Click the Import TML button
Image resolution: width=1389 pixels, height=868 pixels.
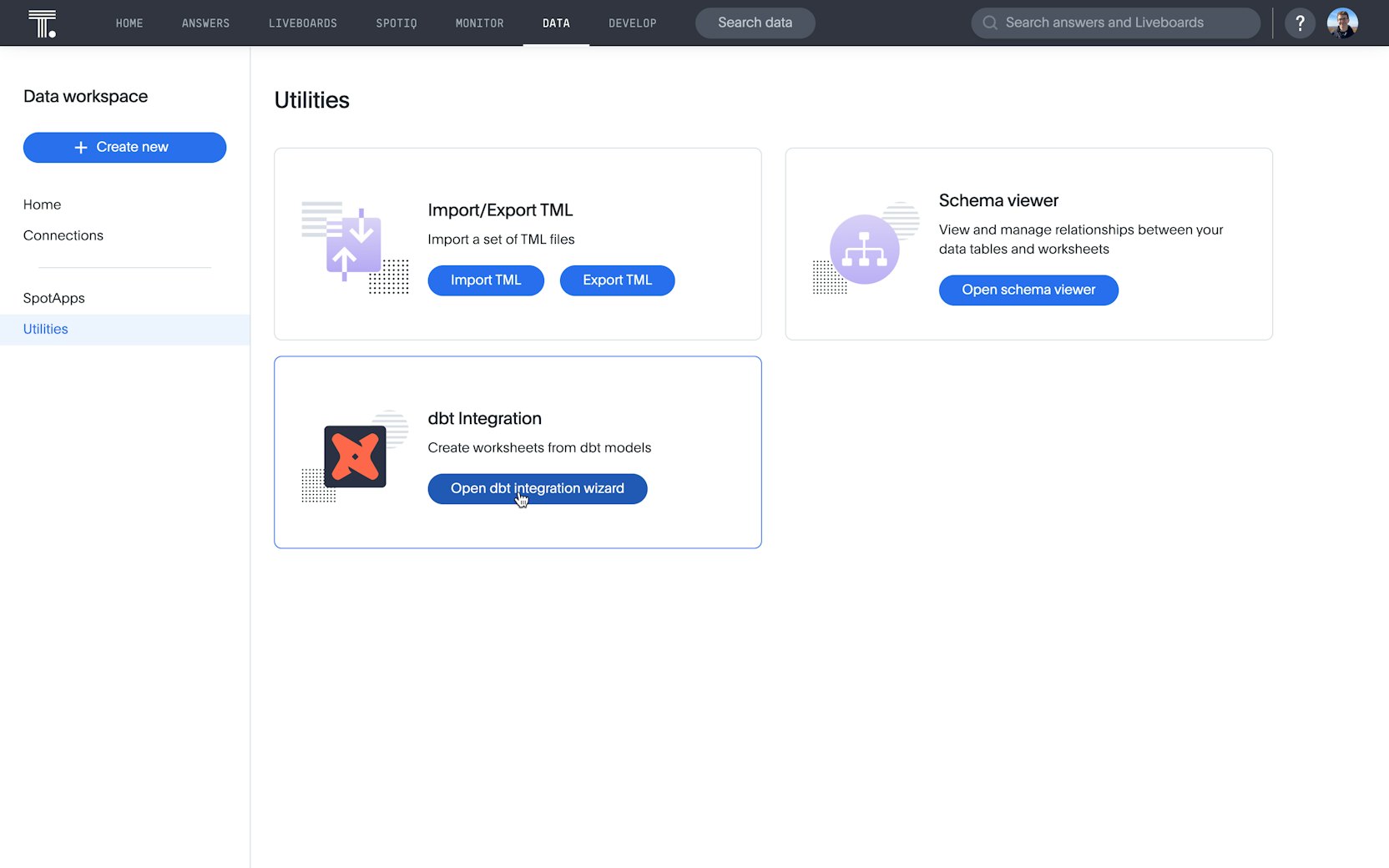(486, 280)
